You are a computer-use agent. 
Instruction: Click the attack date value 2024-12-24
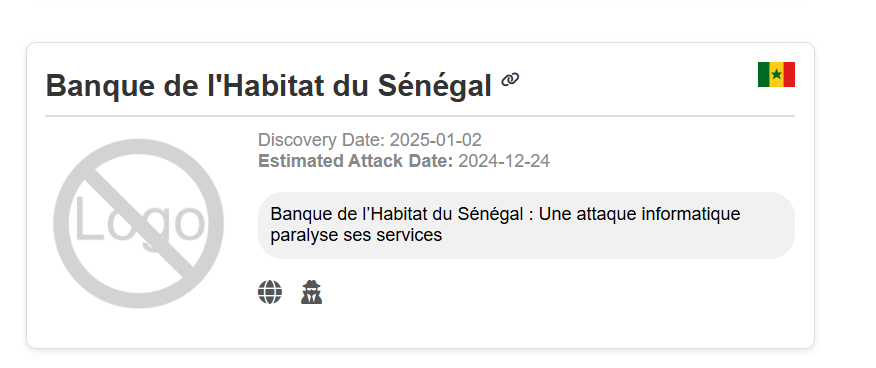[504, 161]
